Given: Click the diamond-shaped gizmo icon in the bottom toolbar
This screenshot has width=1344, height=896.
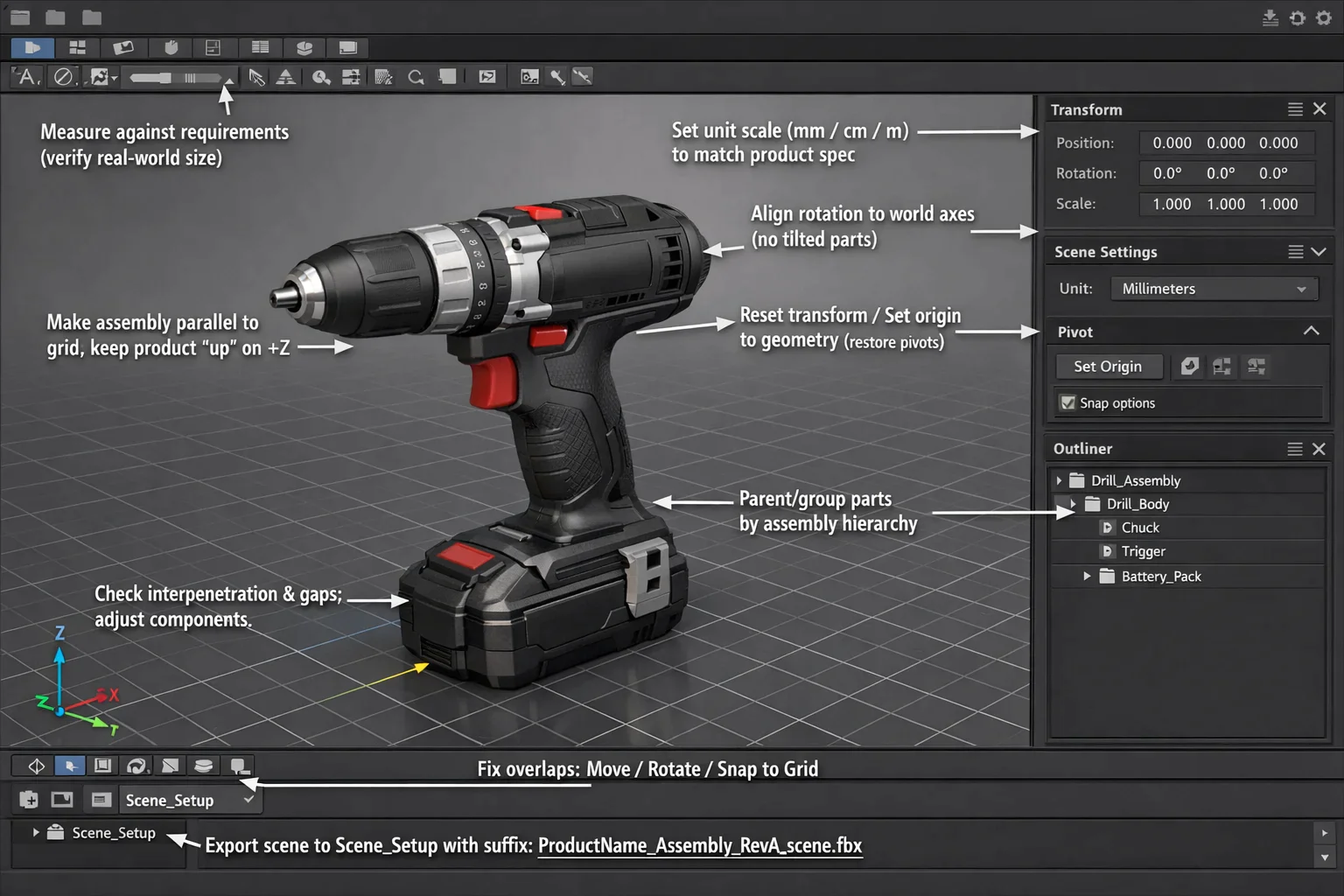Looking at the screenshot, I should (34, 765).
